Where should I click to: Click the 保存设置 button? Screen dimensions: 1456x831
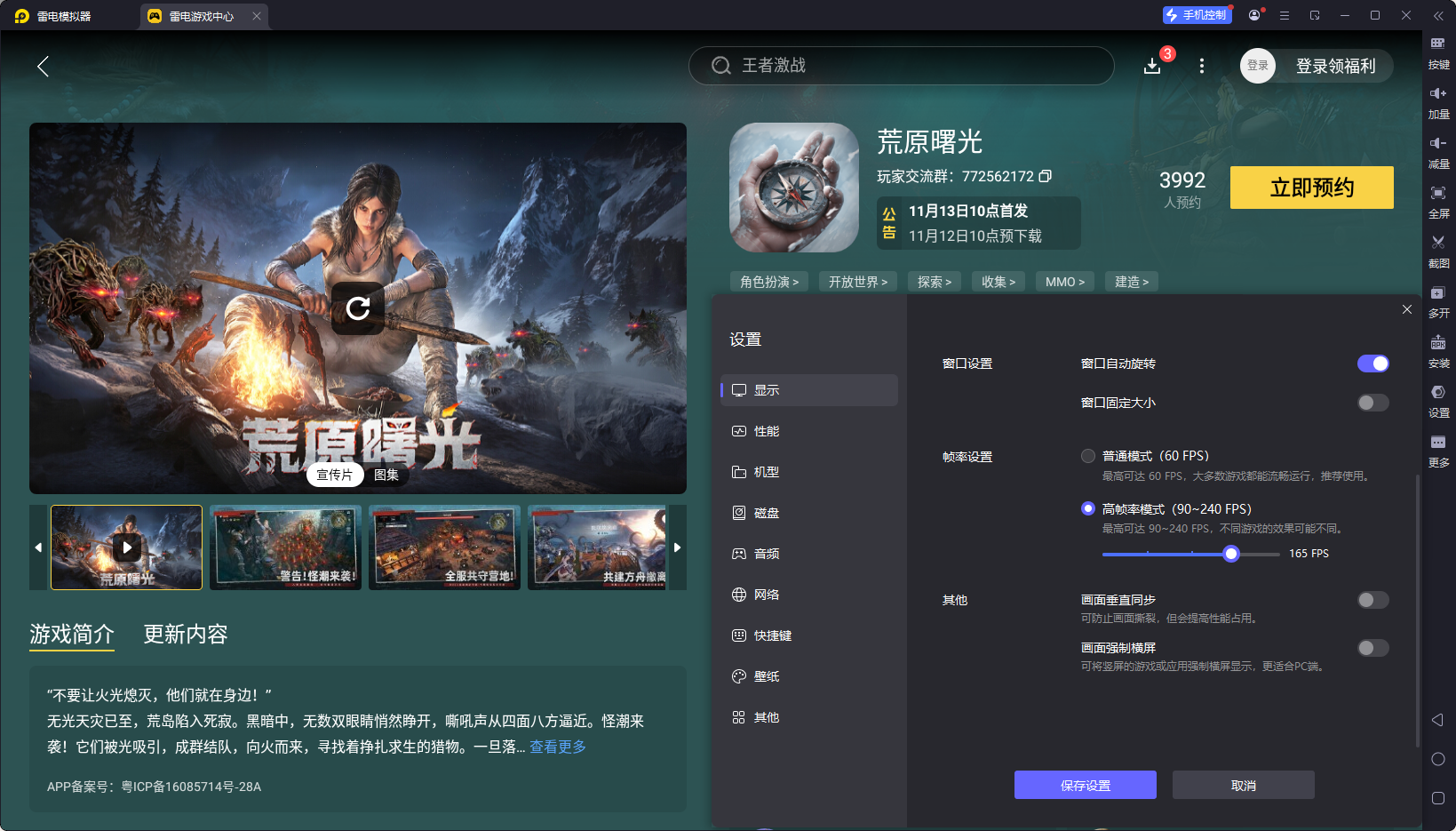tap(1085, 785)
